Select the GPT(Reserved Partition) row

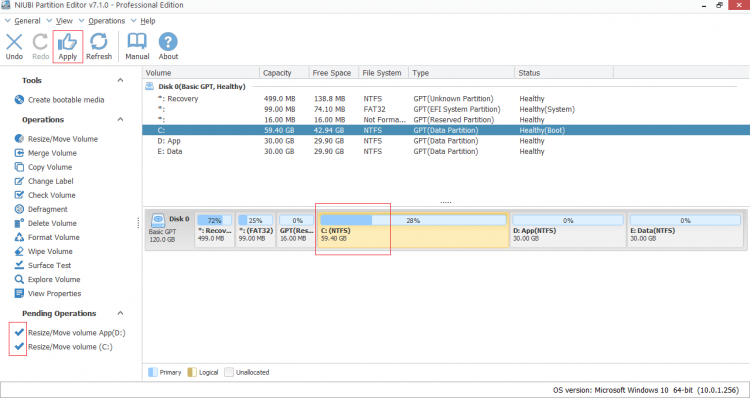(x=446, y=120)
